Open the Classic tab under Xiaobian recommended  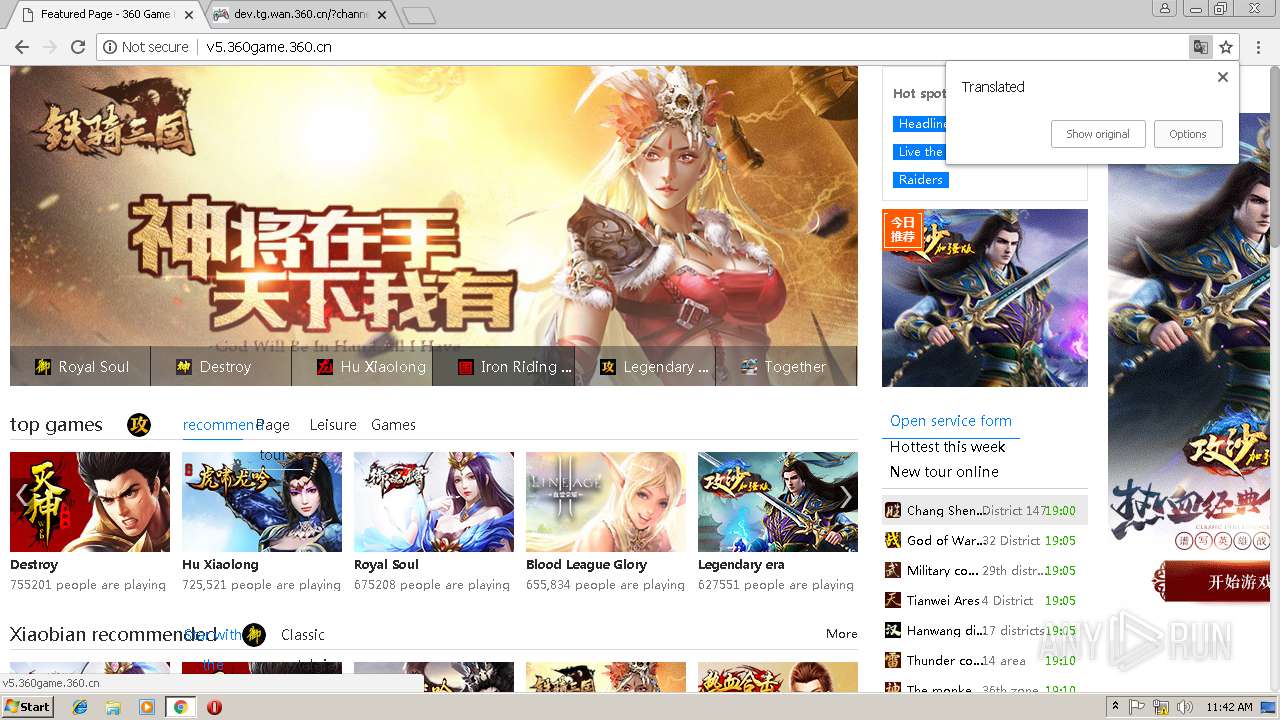point(303,635)
